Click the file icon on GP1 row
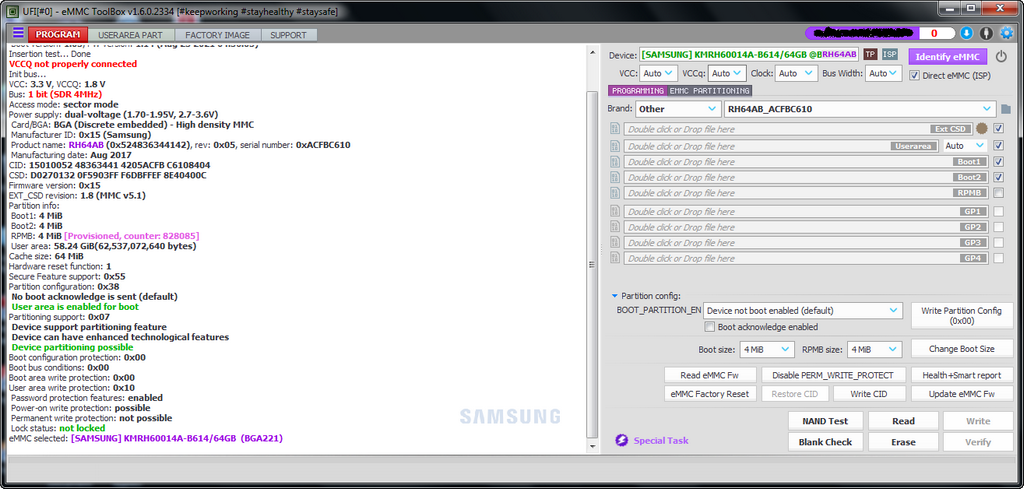The height and width of the screenshot is (489, 1024). pyautogui.click(x=614, y=212)
